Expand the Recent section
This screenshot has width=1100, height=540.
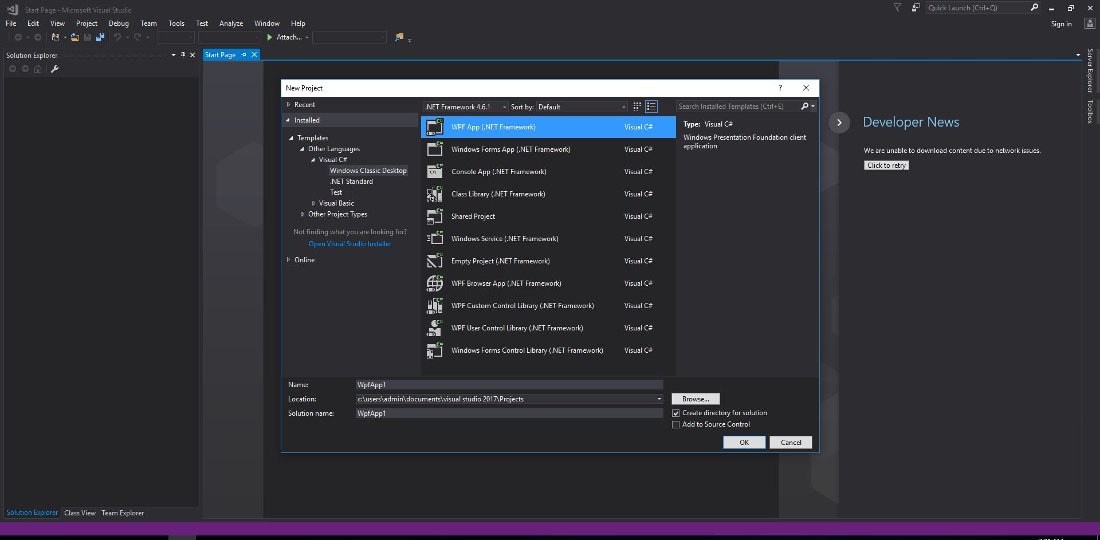(288, 104)
